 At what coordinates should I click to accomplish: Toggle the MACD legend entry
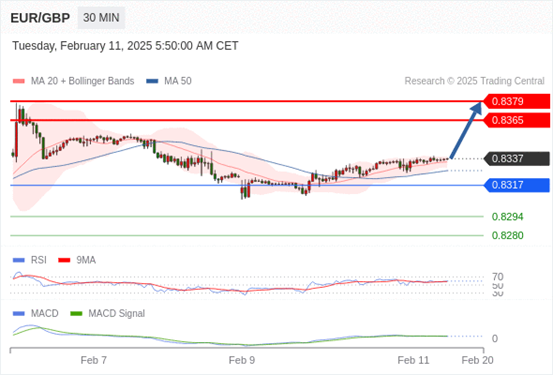36,313
